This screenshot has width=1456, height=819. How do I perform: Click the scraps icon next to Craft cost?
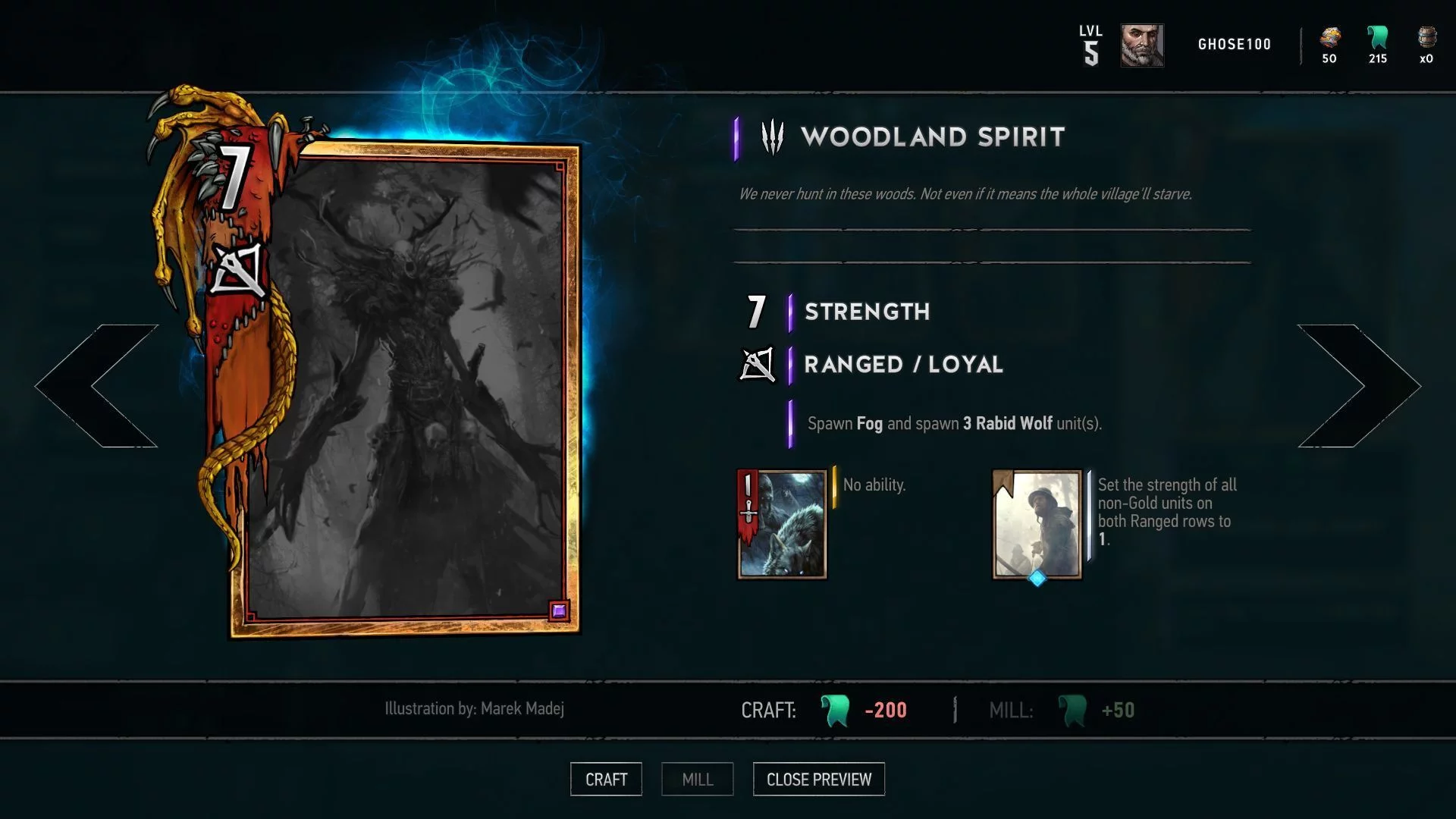point(835,711)
